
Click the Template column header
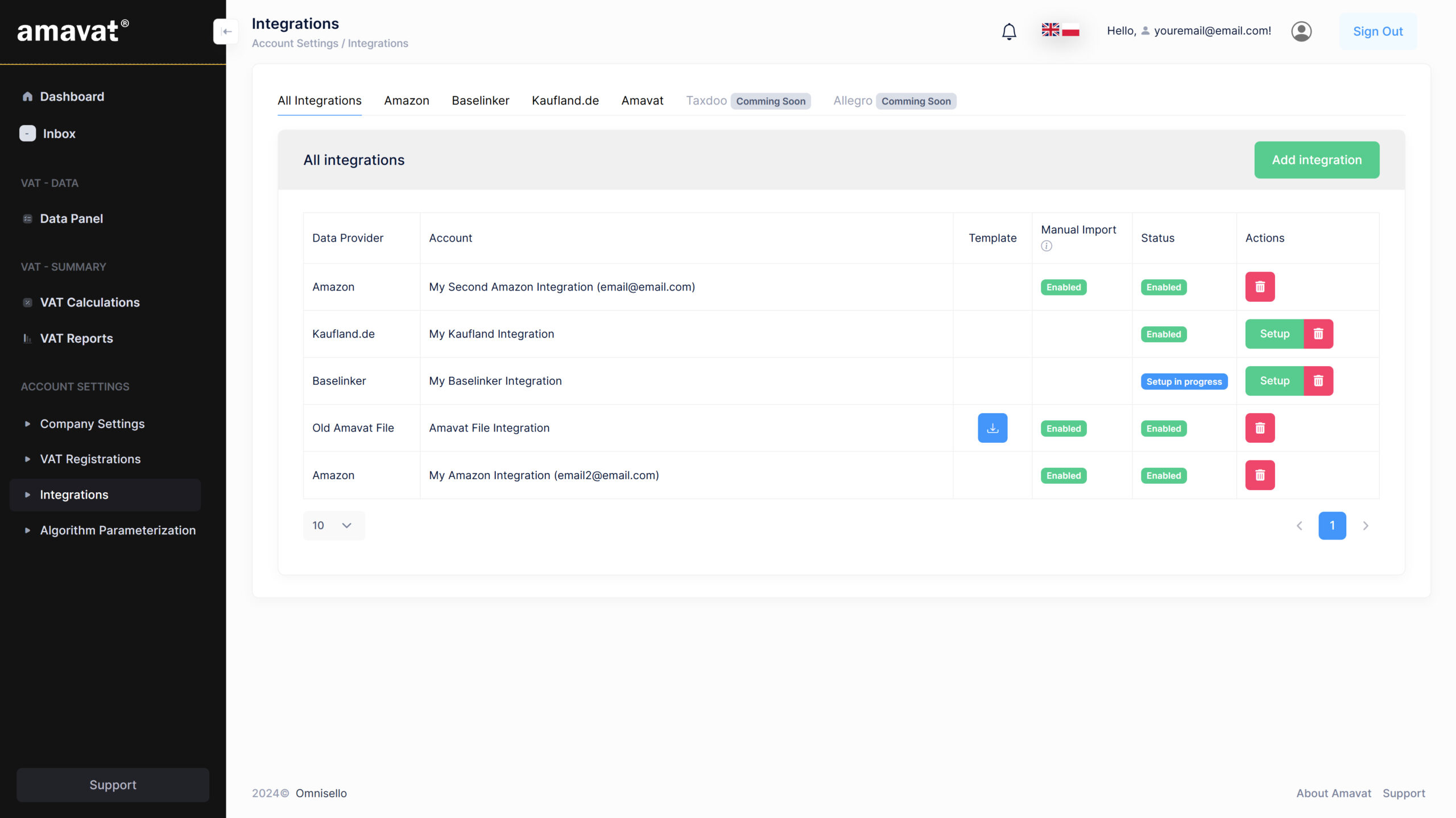992,238
